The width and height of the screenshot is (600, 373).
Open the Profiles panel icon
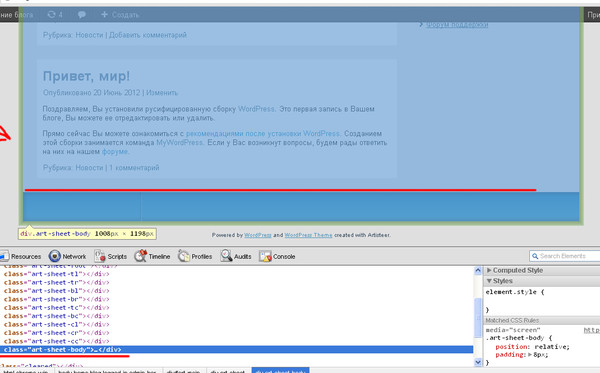[184, 256]
